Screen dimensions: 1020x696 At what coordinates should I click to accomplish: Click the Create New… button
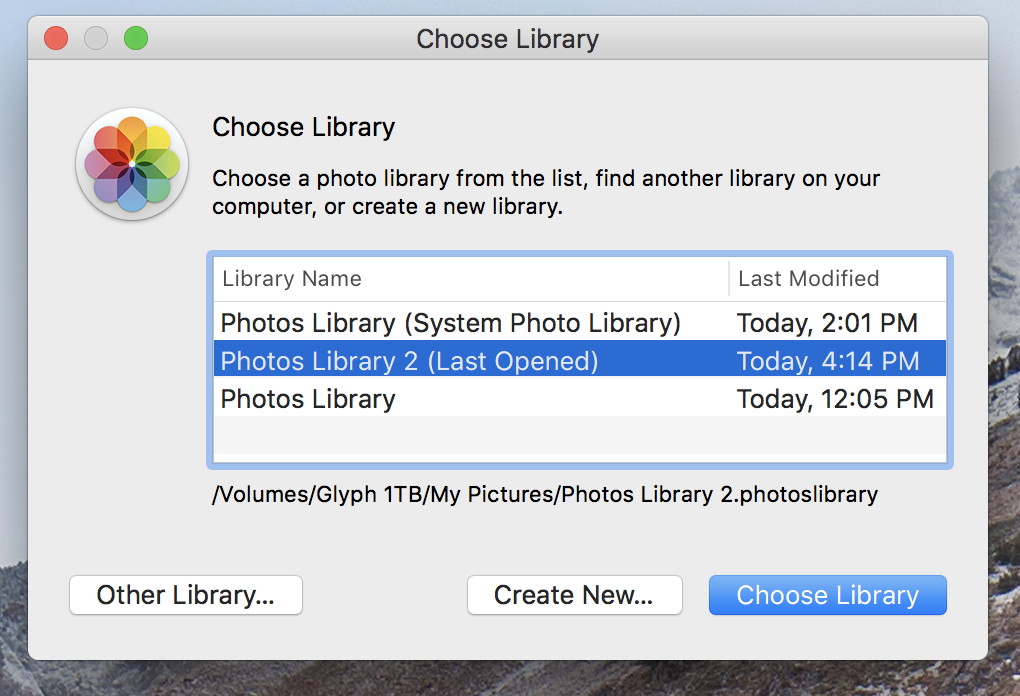574,595
